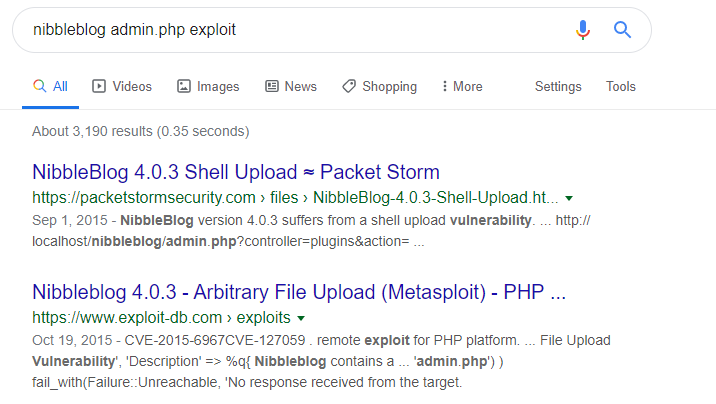Click the News tab newspaper icon
This screenshot has width=716, height=404.
(272, 87)
